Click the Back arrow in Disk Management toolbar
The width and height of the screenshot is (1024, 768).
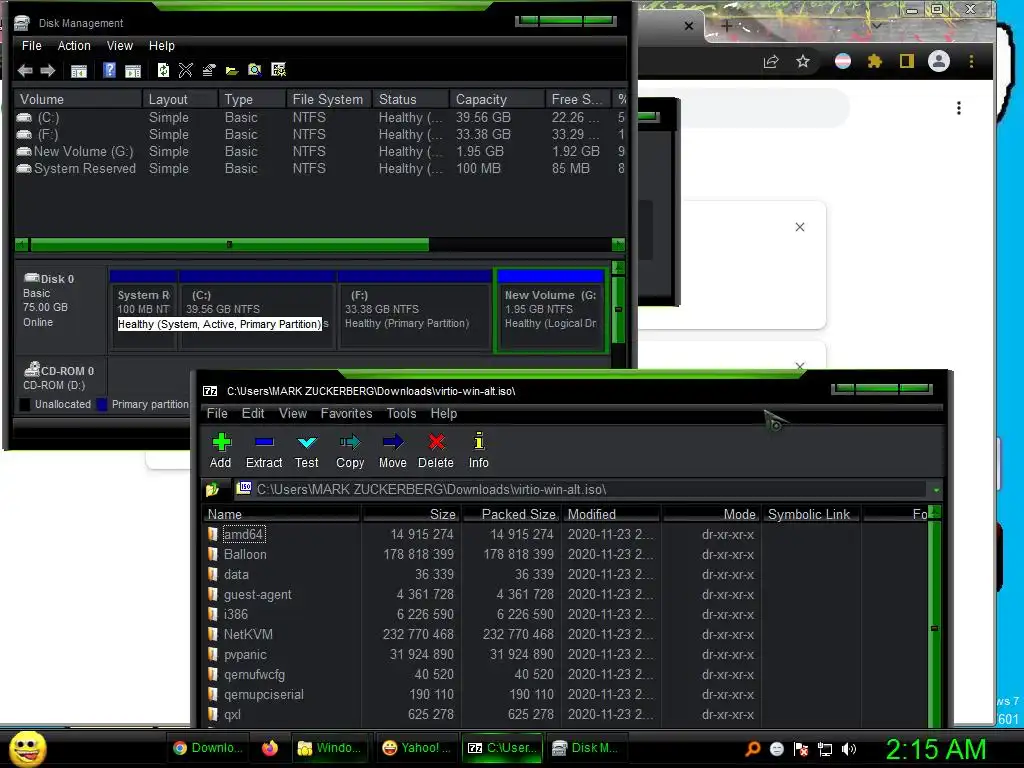coord(25,71)
